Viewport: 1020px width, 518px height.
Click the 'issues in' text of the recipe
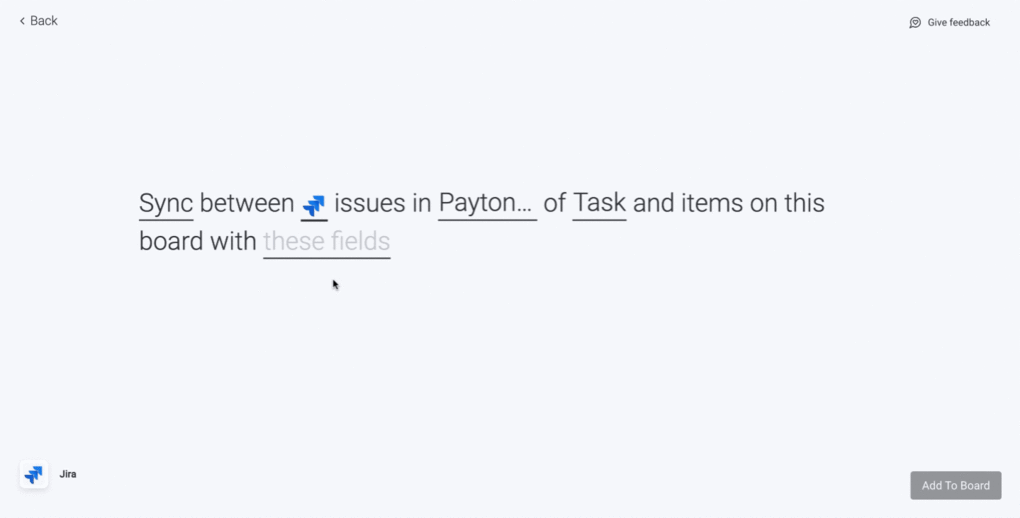coord(382,203)
